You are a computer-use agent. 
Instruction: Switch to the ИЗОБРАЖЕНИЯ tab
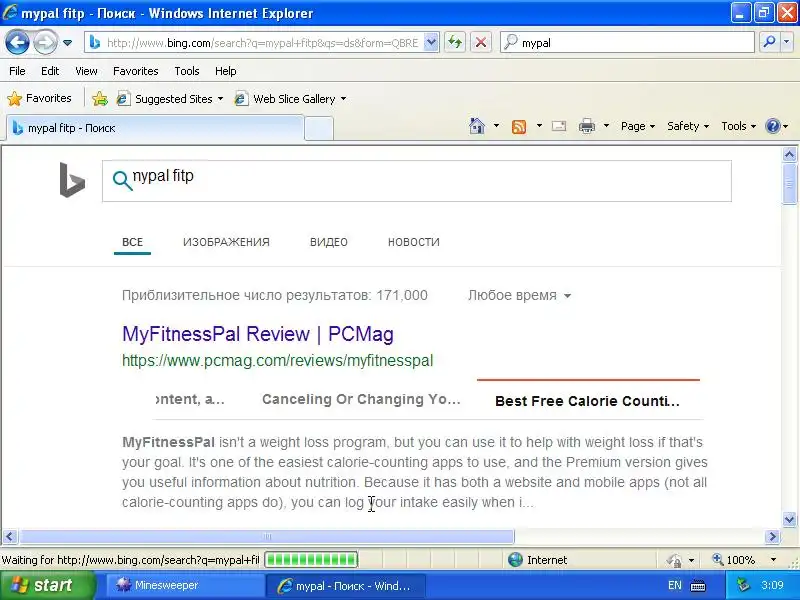click(227, 242)
